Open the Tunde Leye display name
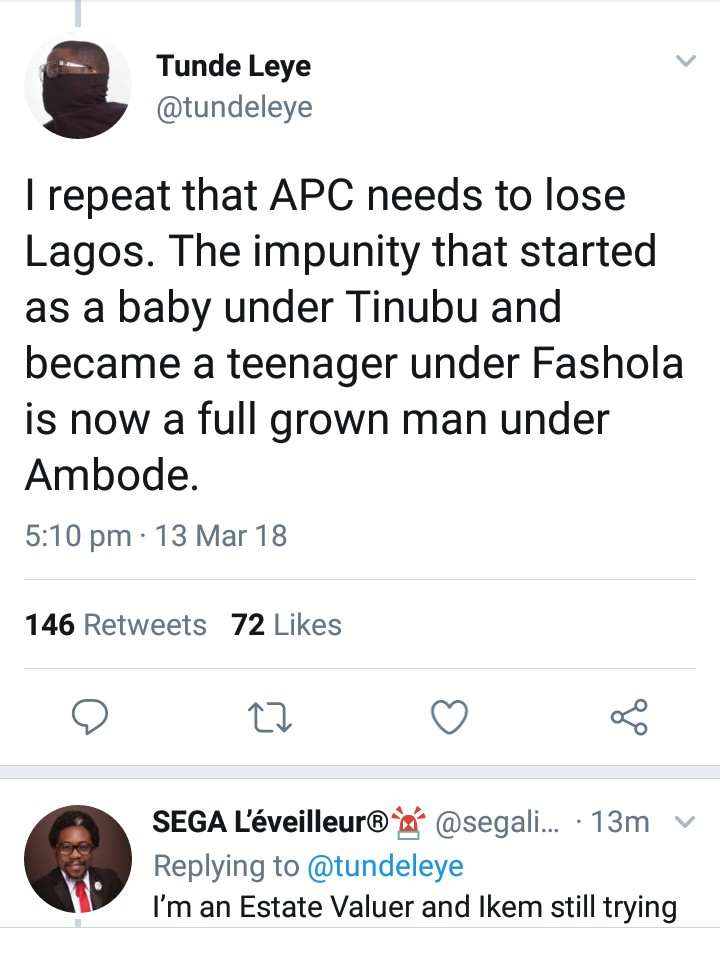Viewport: 720px width, 957px height. 233,67
